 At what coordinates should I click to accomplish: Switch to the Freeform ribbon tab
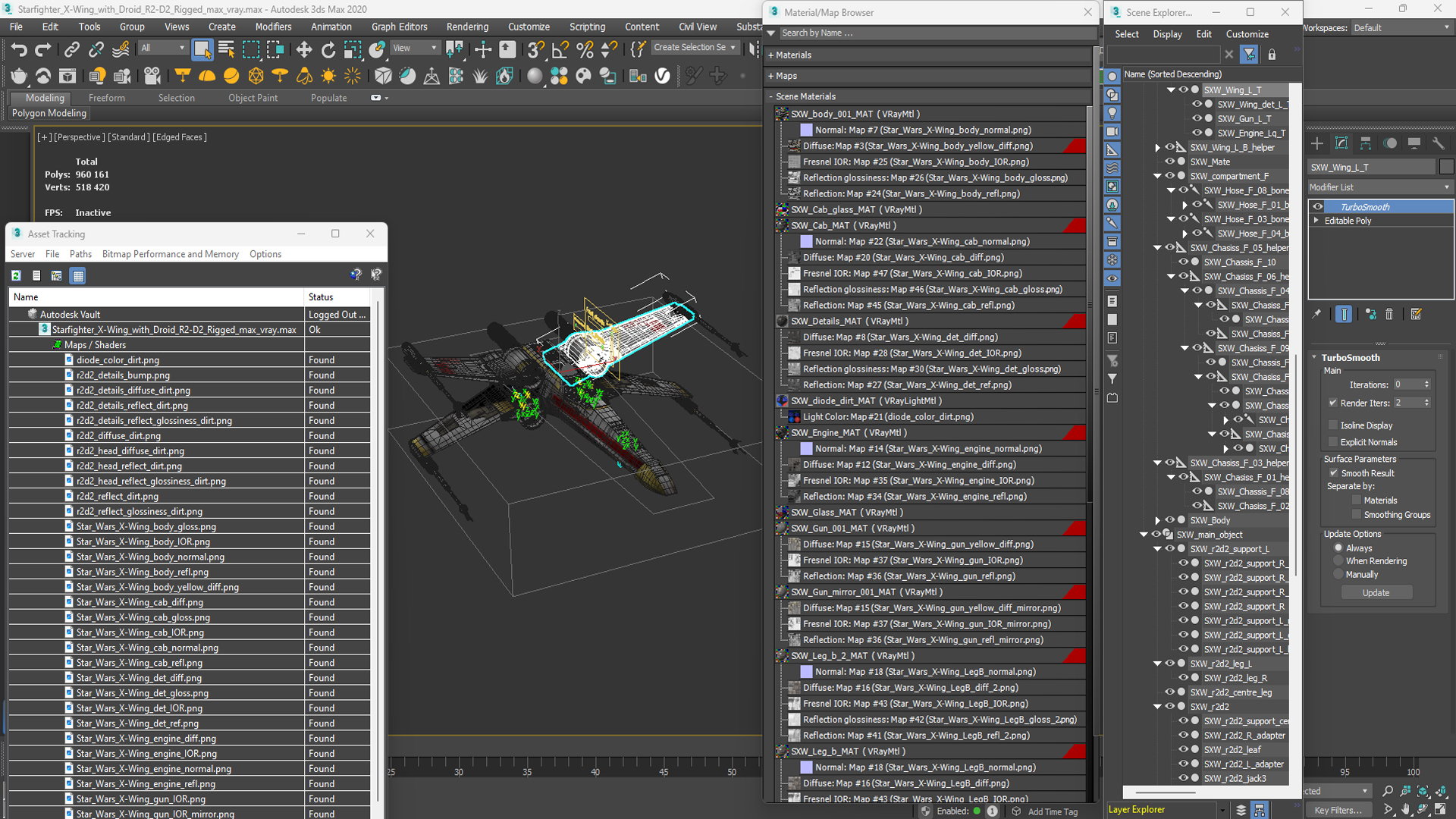[x=107, y=98]
